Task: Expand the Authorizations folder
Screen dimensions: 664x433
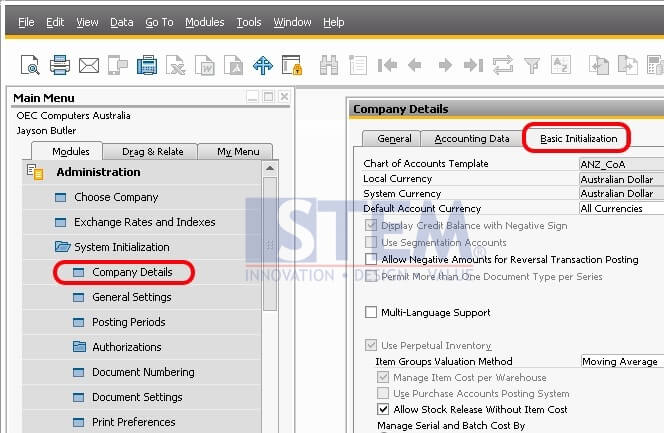Action: coord(79,347)
